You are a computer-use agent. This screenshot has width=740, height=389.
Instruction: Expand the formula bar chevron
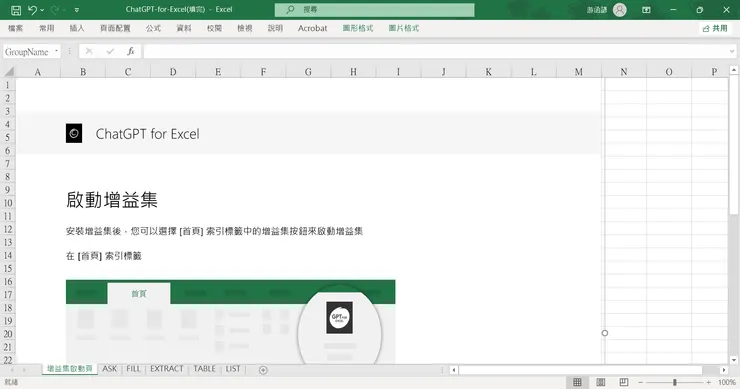732,51
